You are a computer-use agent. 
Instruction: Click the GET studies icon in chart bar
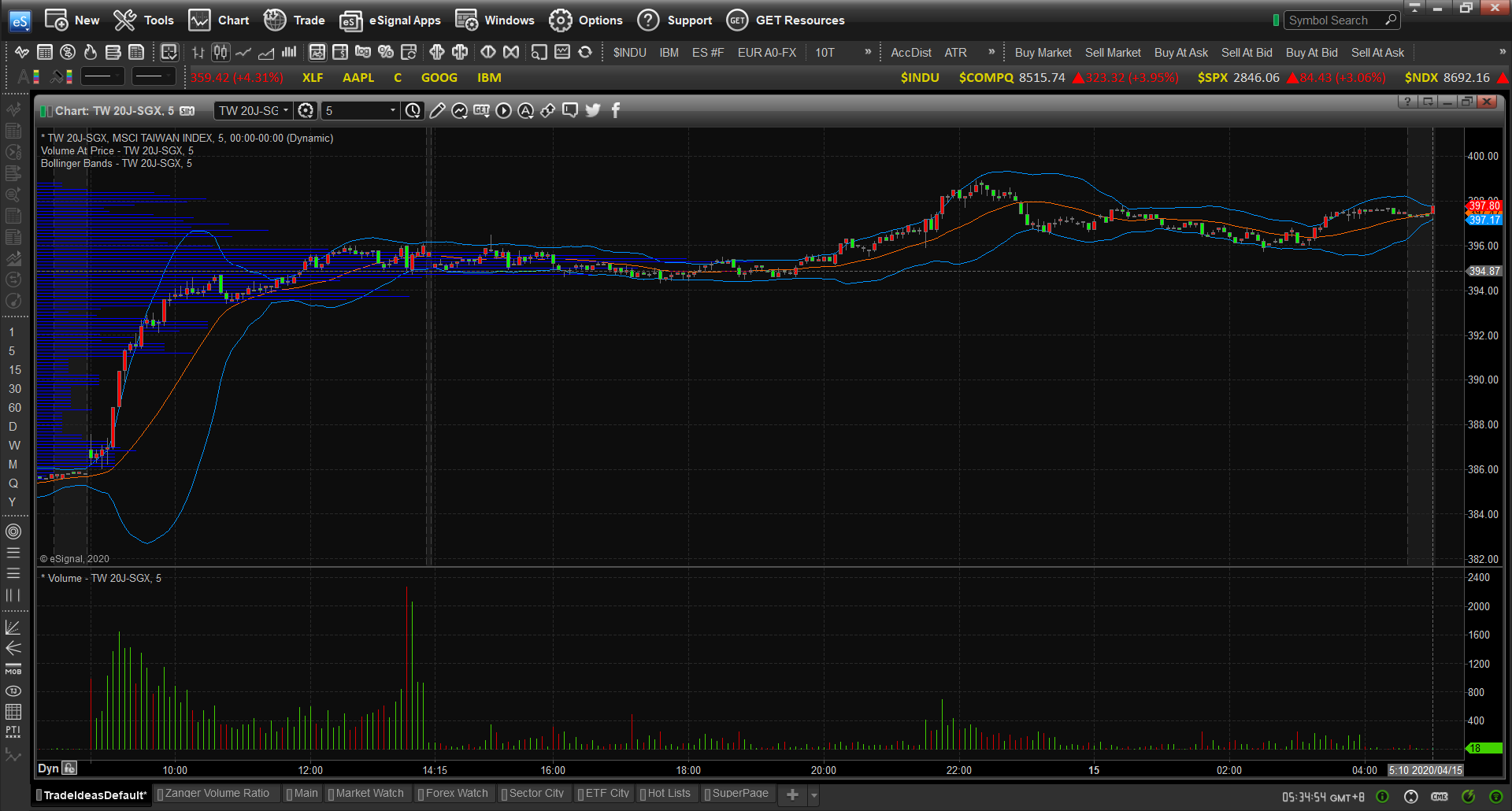482,111
